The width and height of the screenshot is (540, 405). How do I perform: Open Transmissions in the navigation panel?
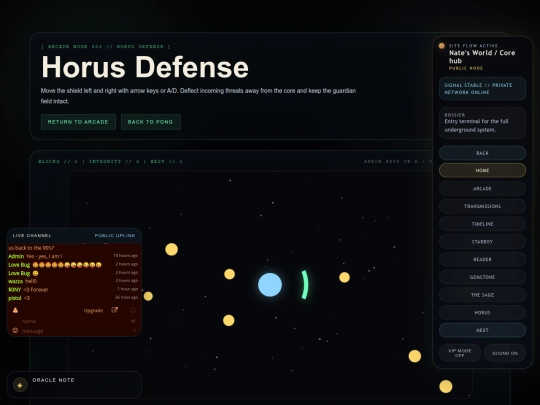482,206
